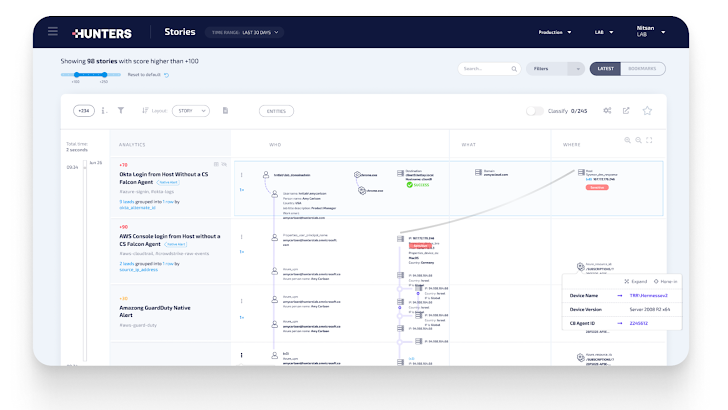Click the Native Alert tag on Okta Login

click(x=168, y=182)
